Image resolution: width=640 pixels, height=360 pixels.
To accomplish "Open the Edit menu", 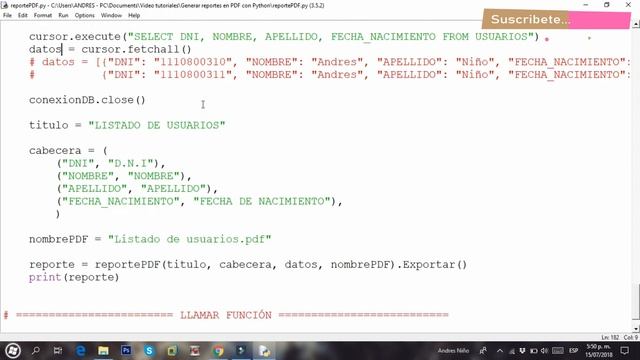I will click(22, 15).
